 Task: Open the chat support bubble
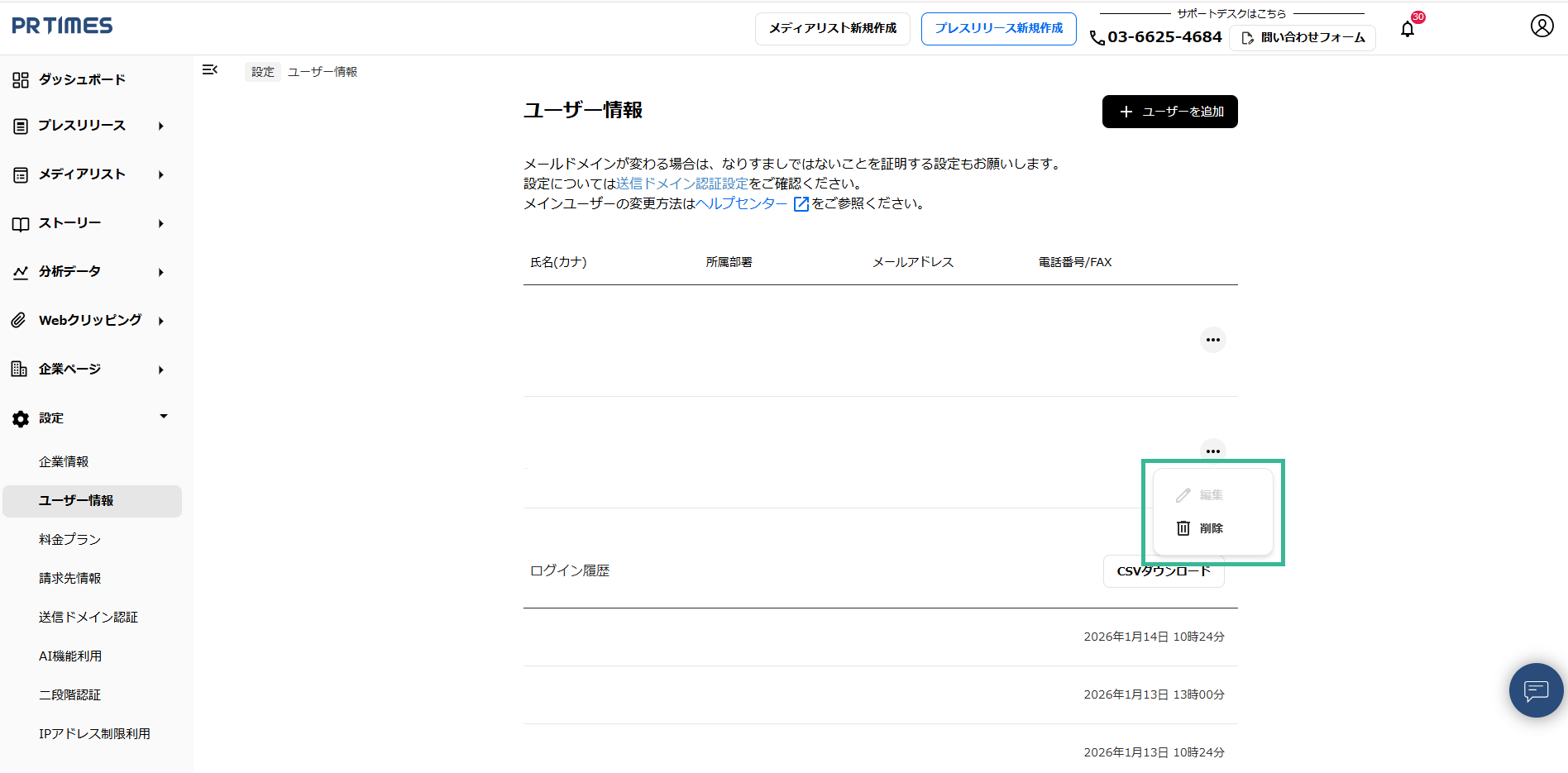point(1536,690)
